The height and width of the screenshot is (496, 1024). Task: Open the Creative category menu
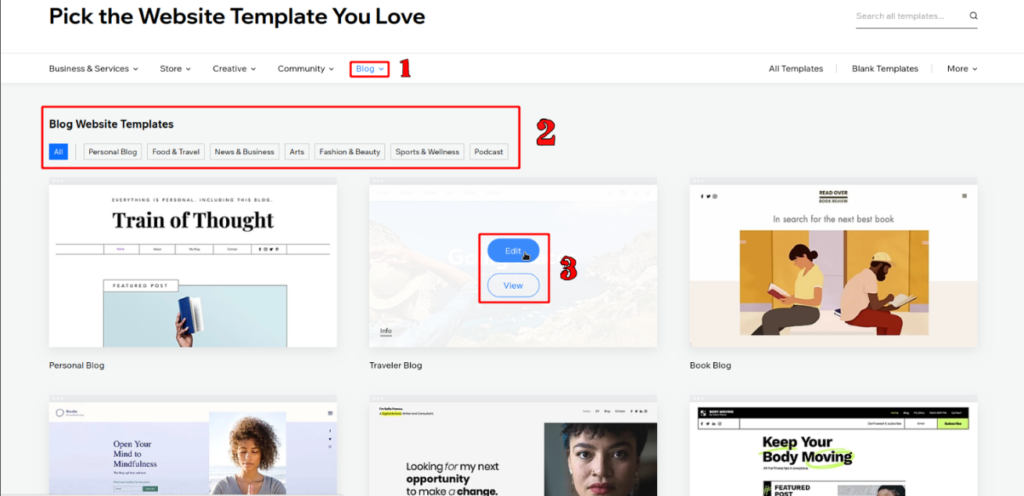[x=234, y=69]
